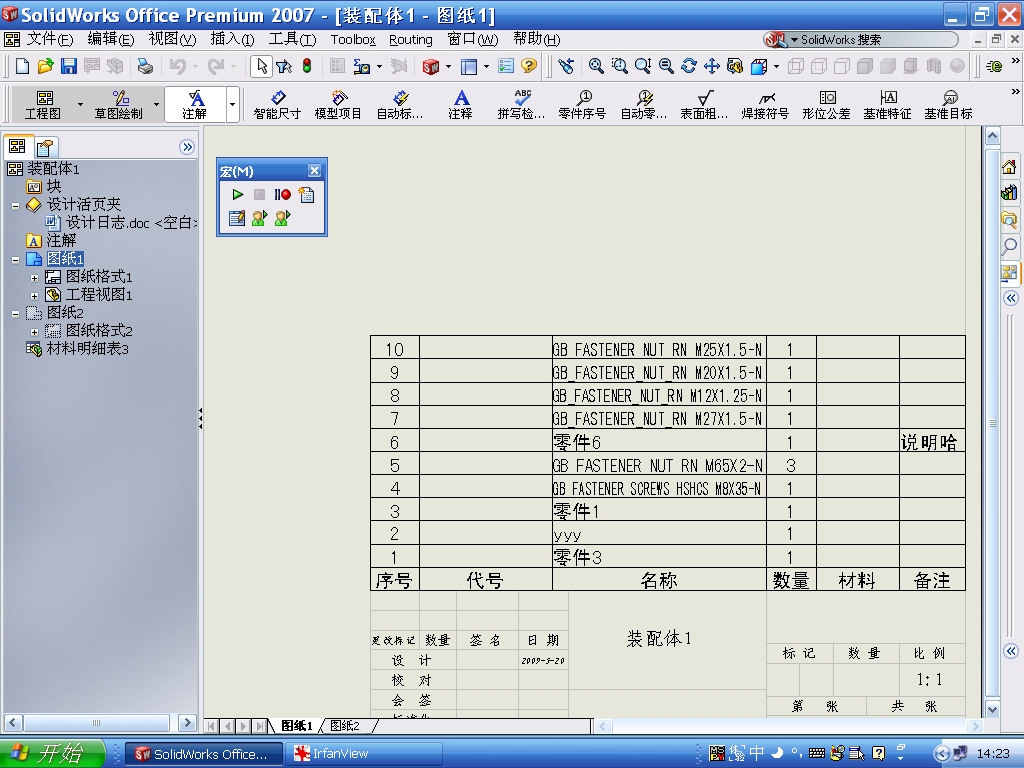The image size is (1024, 768).
Task: Click the Search magnifier icon in the task pane
Action: (x=1009, y=247)
